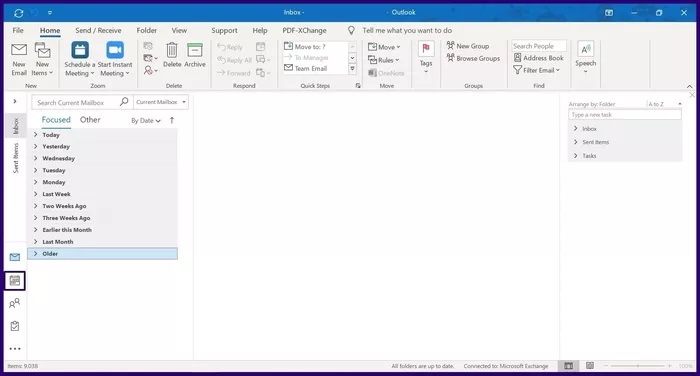
Task: Start Instant Zoom Meeting
Action: 115,60
